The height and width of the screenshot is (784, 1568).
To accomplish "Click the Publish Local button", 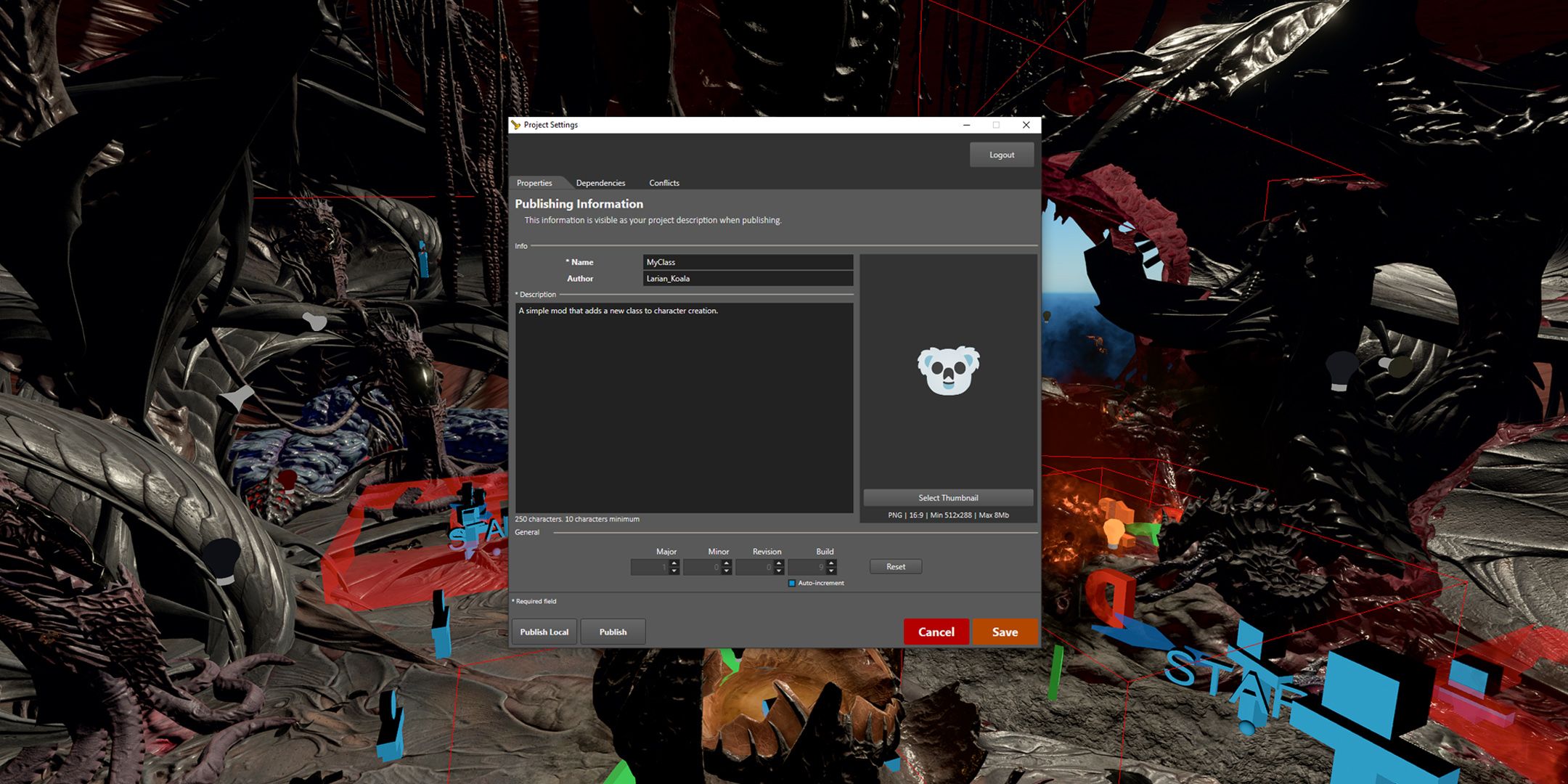I will coord(543,631).
